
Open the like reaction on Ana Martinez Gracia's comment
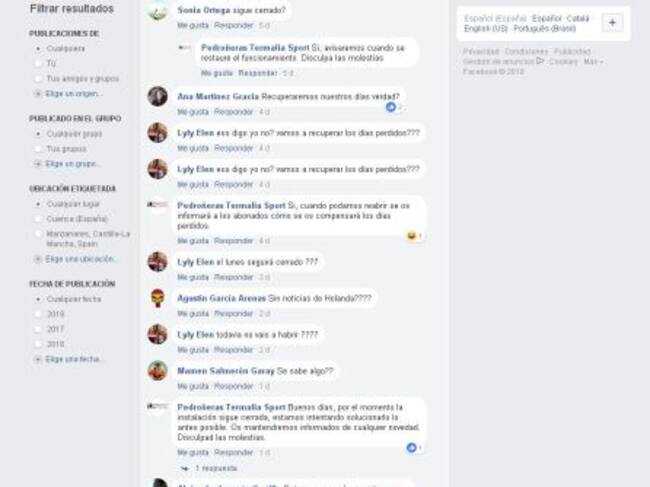point(391,107)
